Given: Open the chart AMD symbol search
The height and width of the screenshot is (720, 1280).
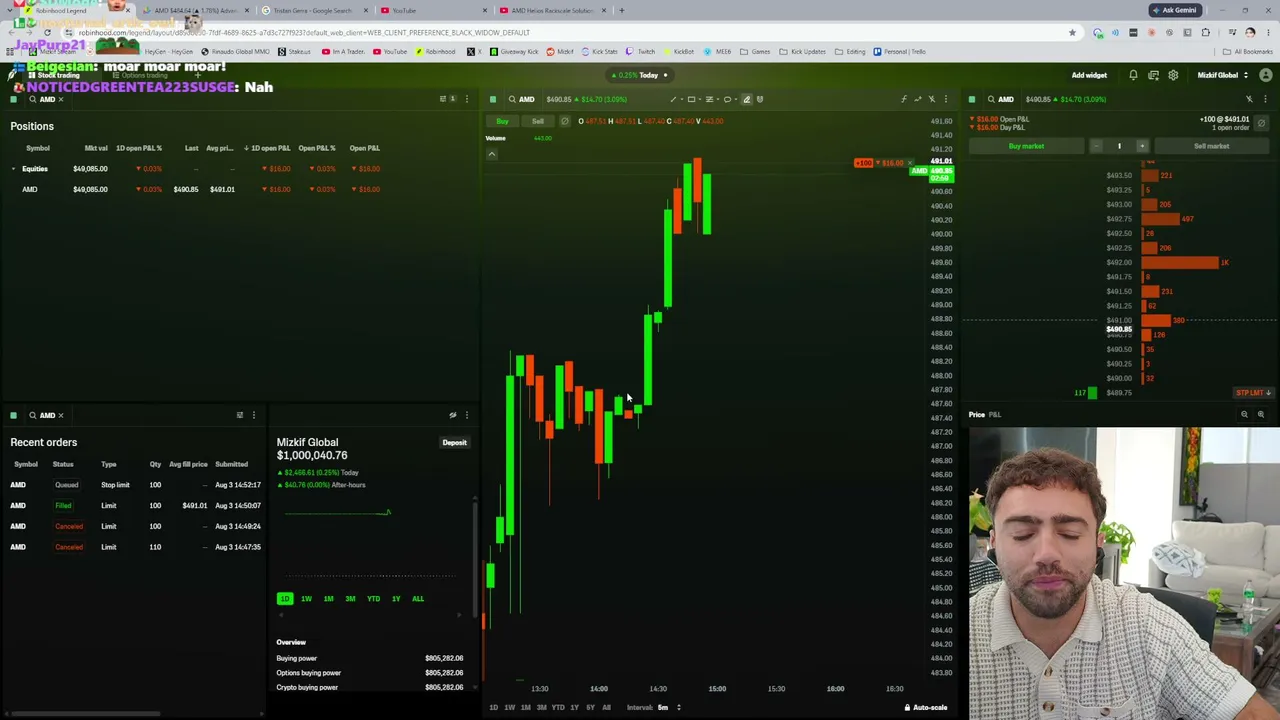Looking at the screenshot, I should pos(521,99).
